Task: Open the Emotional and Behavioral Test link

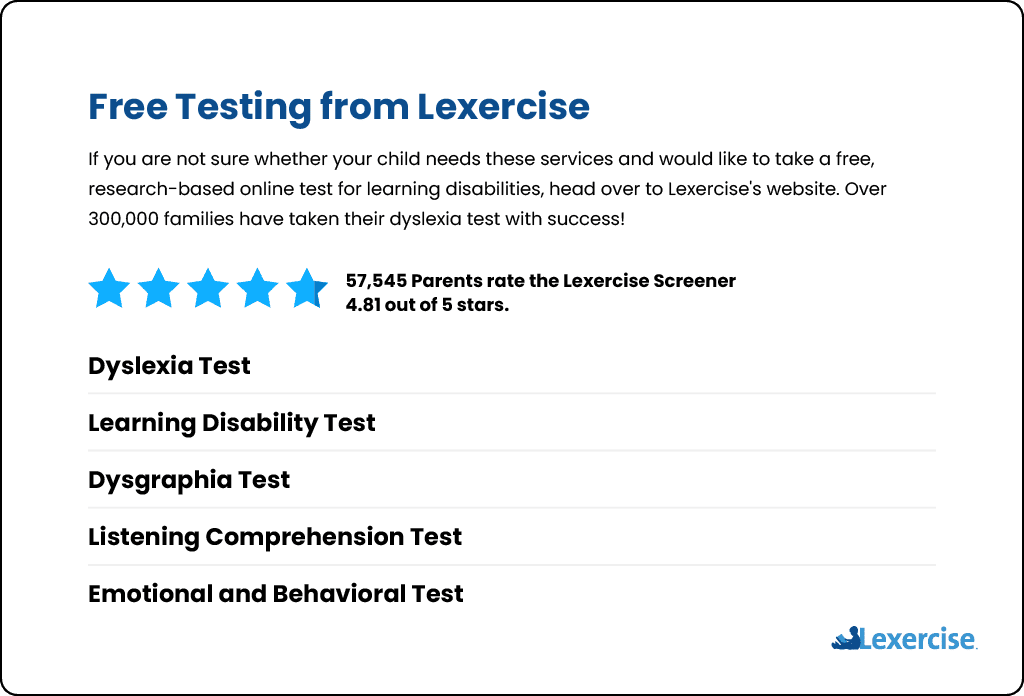Action: (276, 593)
